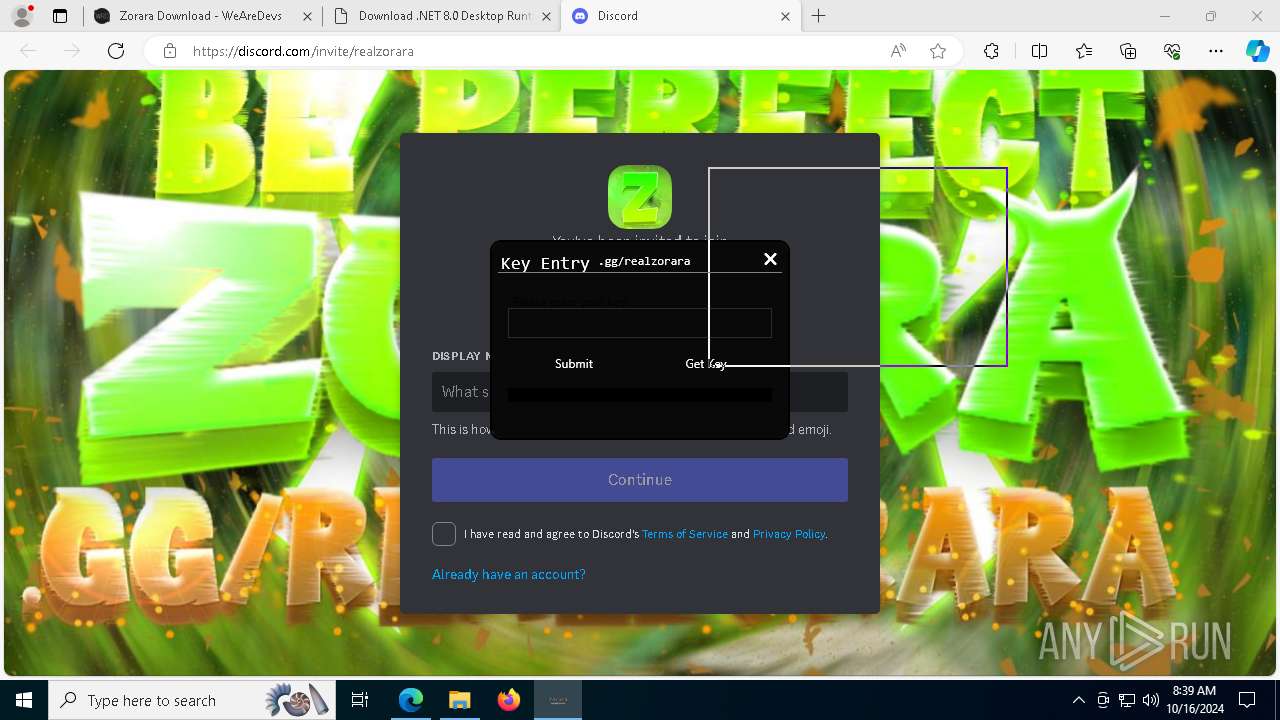Open the browser profile icon
1280x720 pixels.
click(x=22, y=16)
